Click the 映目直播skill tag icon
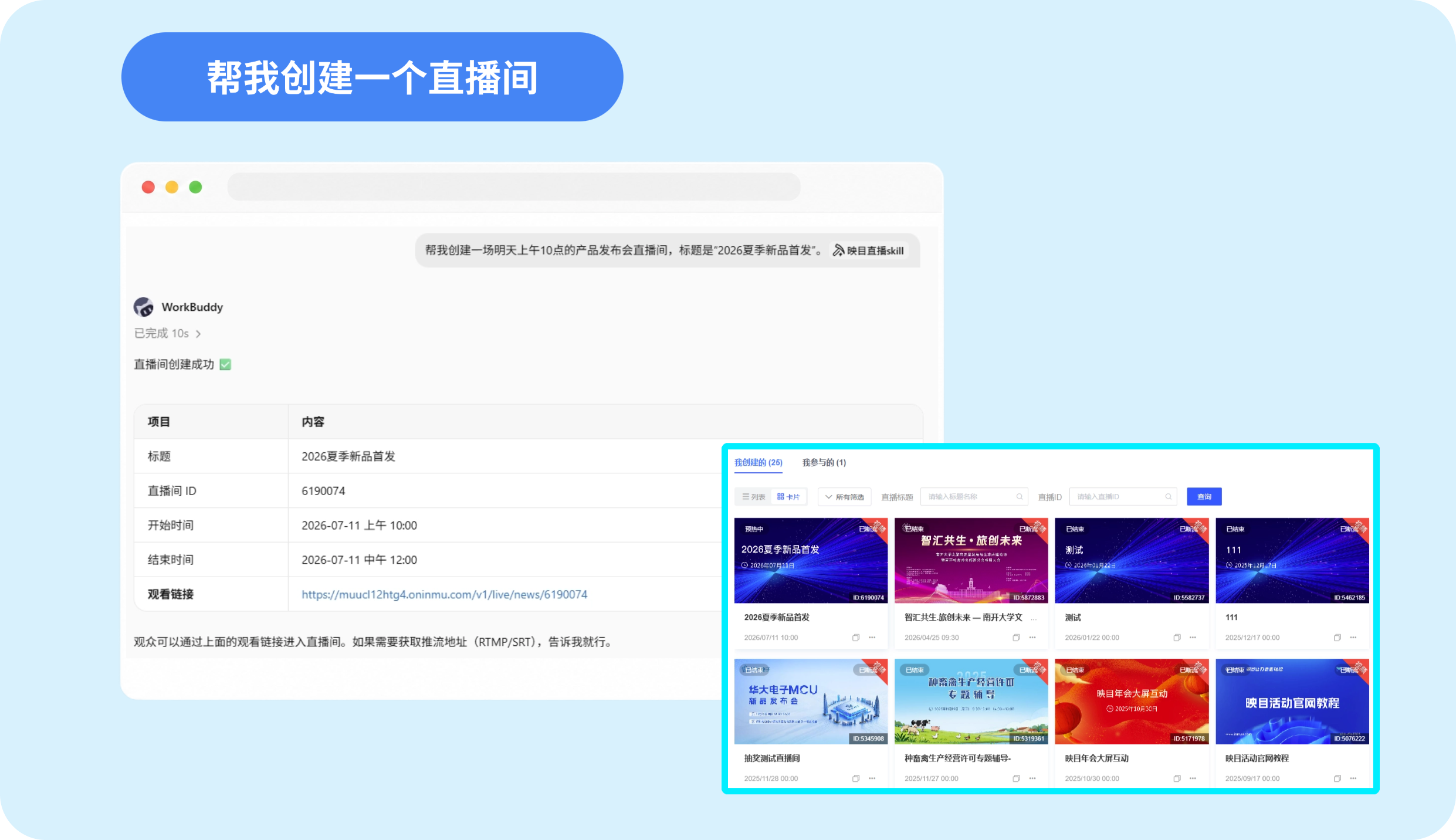The image size is (1456, 840). (838, 250)
